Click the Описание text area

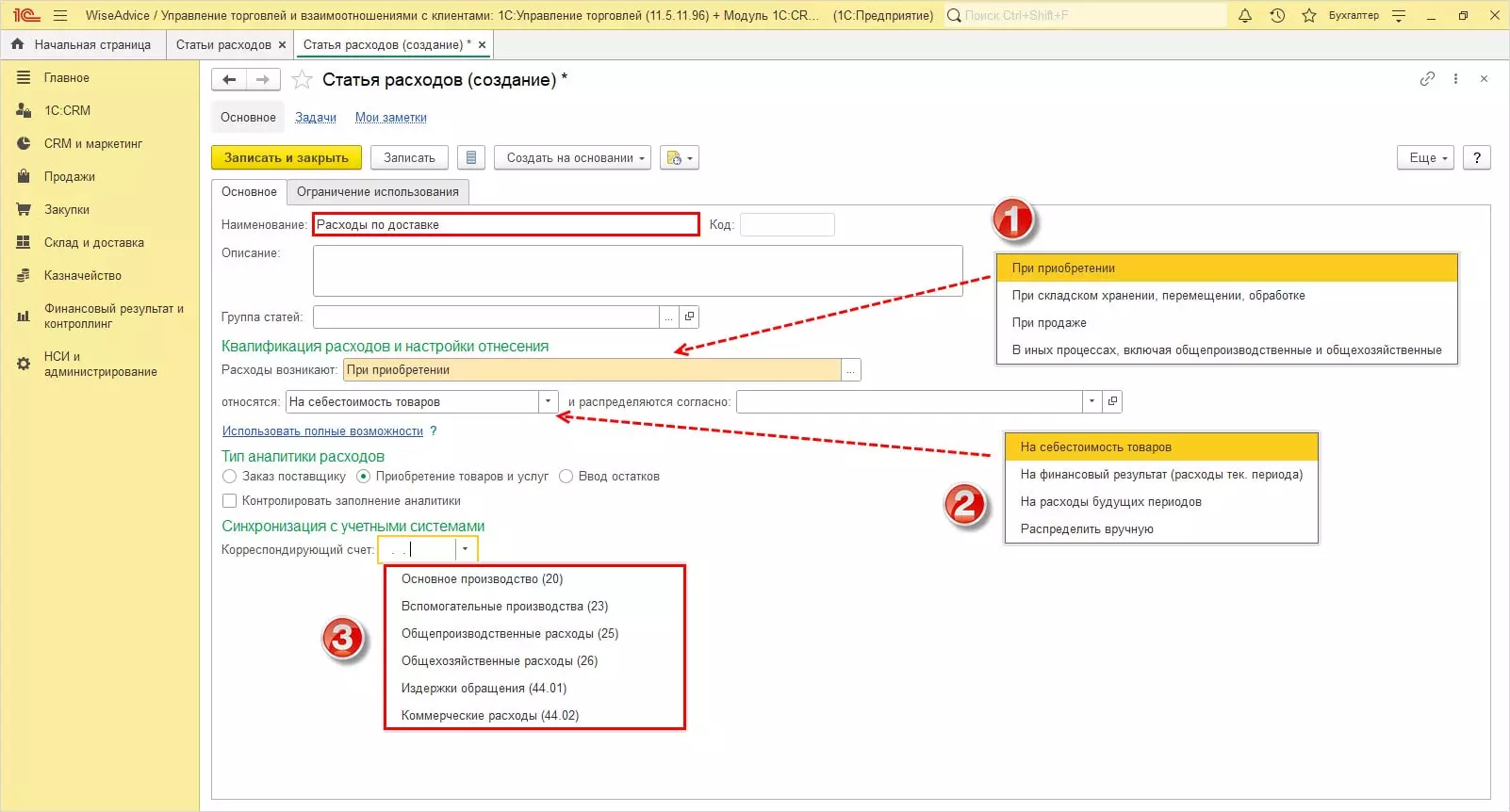638,271
